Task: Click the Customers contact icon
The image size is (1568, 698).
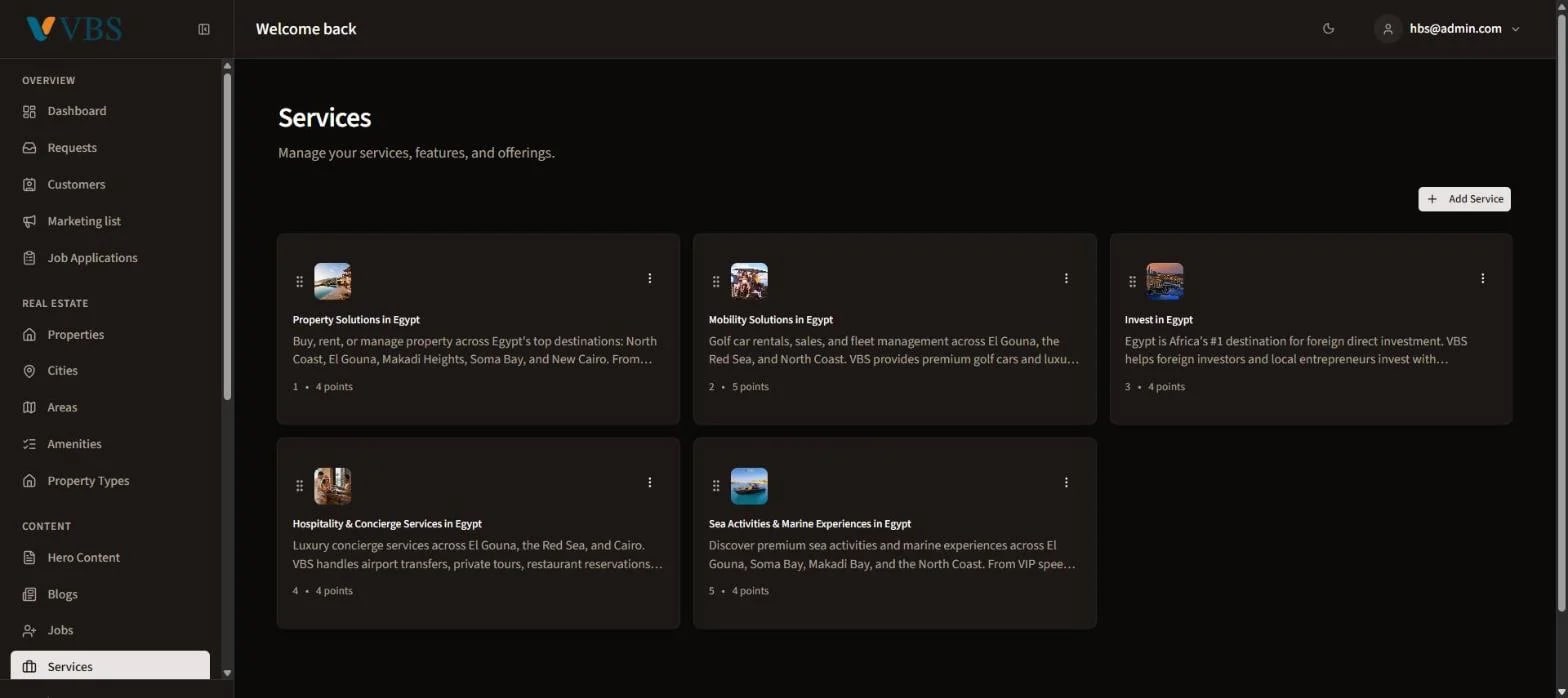Action: coord(29,184)
